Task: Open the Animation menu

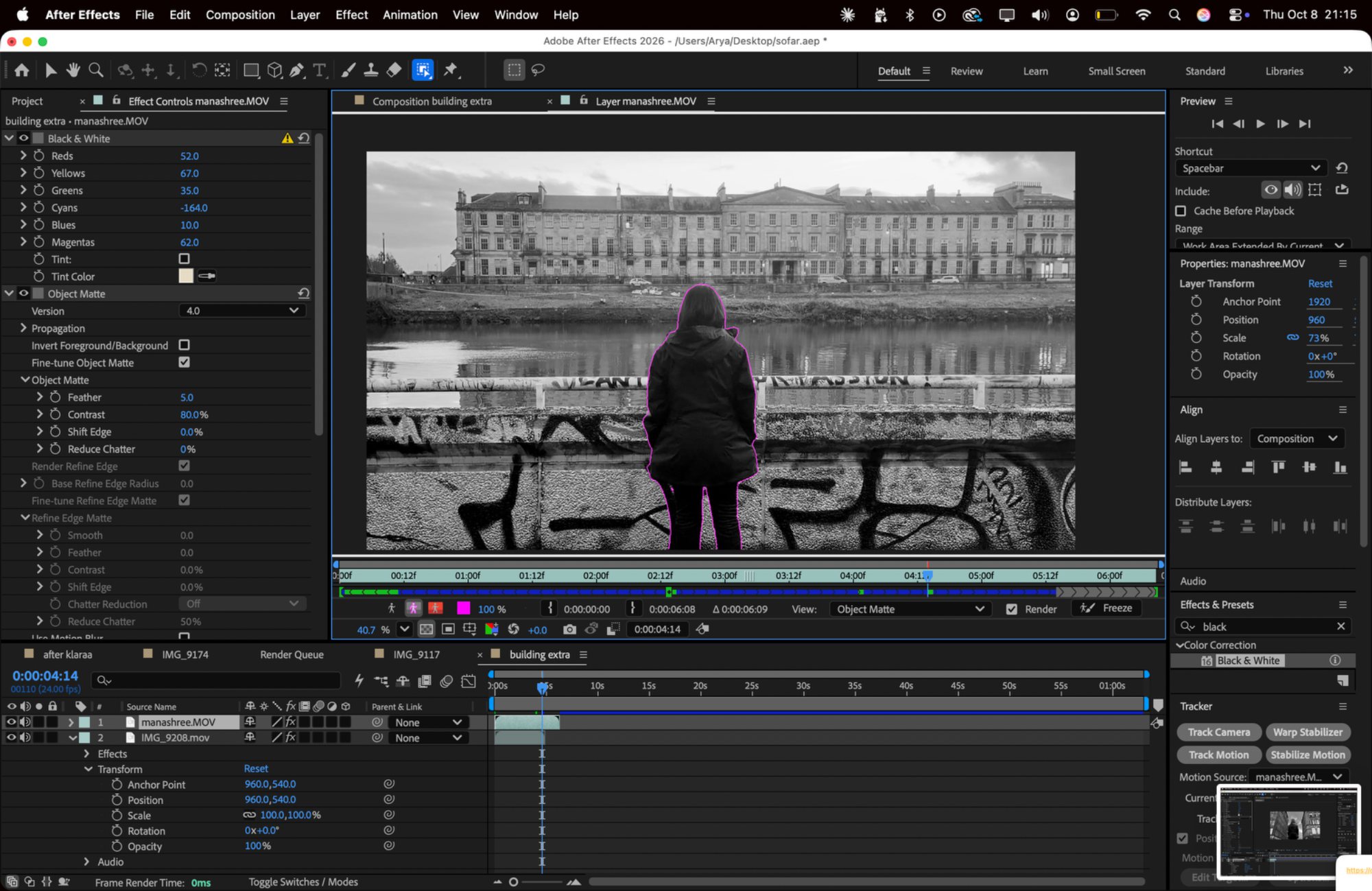Action: point(410,14)
